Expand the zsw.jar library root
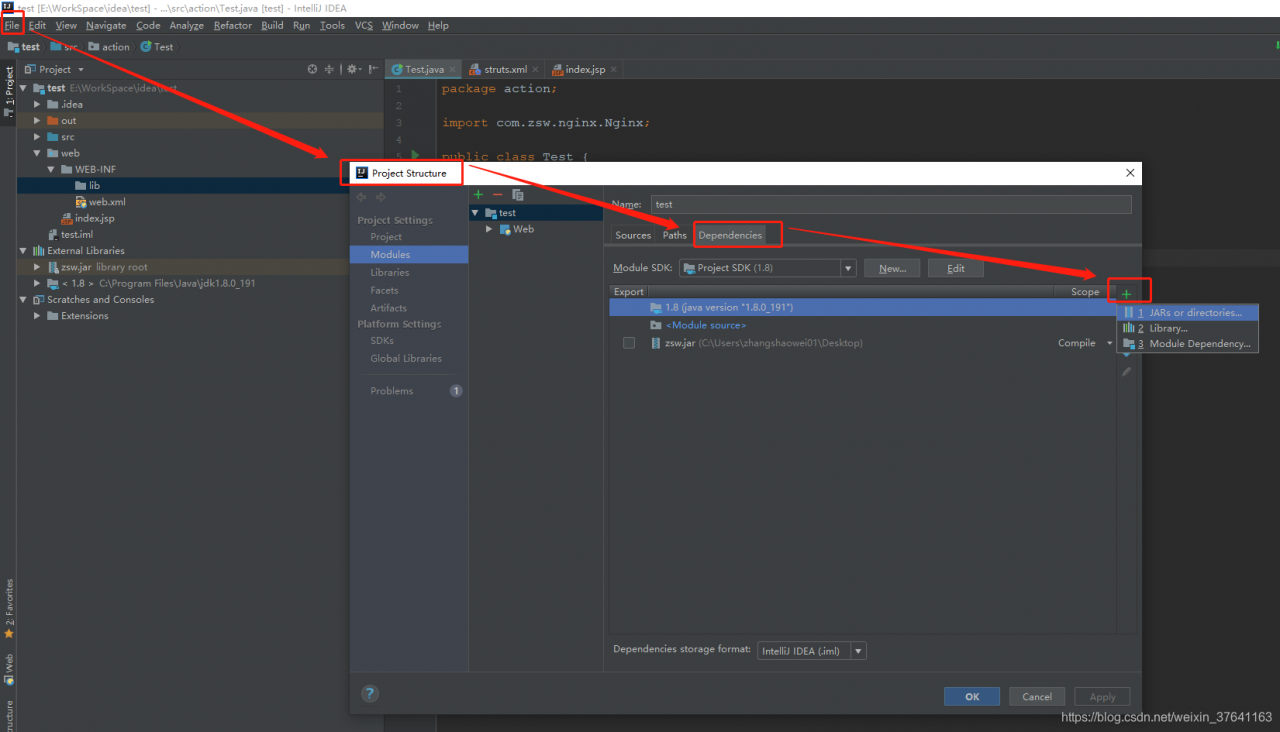Image resolution: width=1280 pixels, height=732 pixels. click(x=38, y=267)
